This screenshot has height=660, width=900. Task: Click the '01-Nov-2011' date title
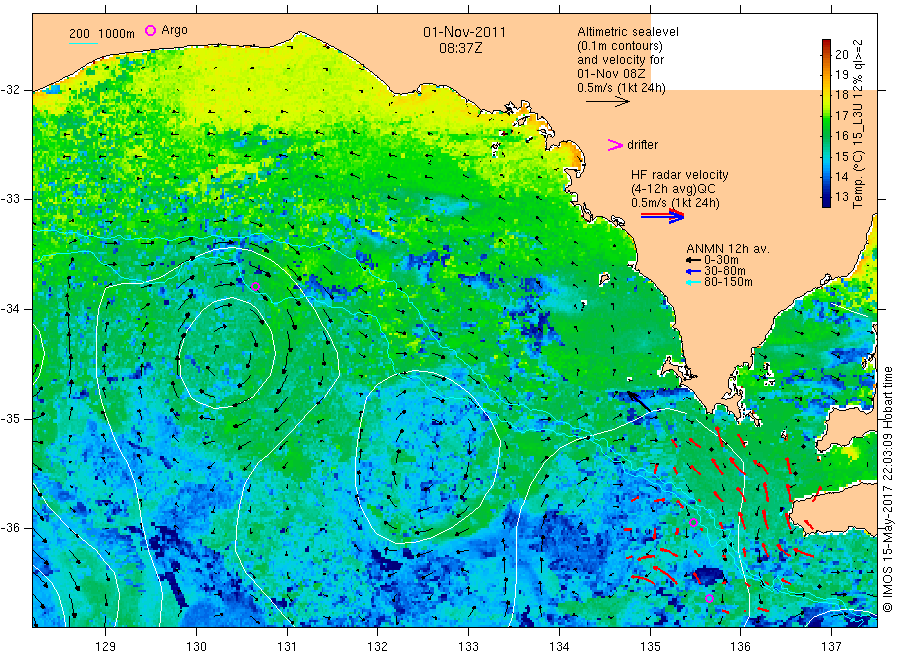point(464,33)
